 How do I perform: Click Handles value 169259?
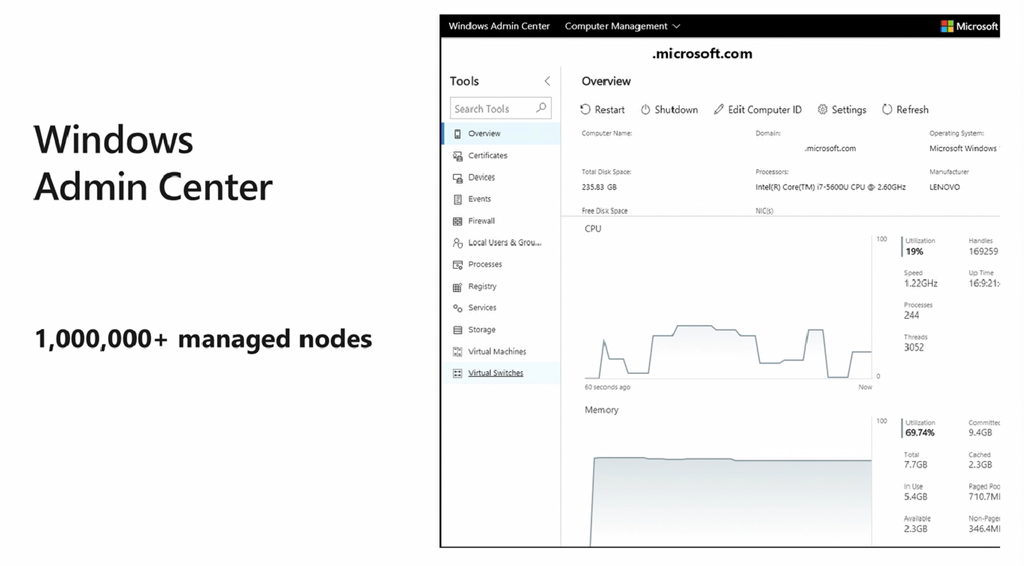pos(984,251)
